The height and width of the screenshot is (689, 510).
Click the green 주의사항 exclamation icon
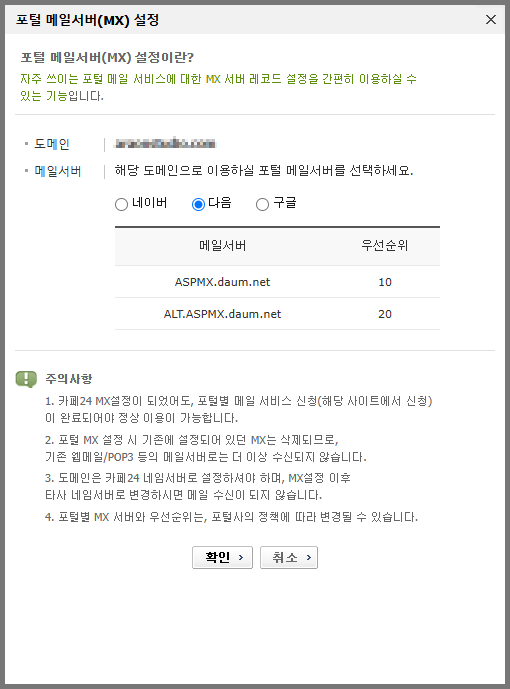coord(26,379)
